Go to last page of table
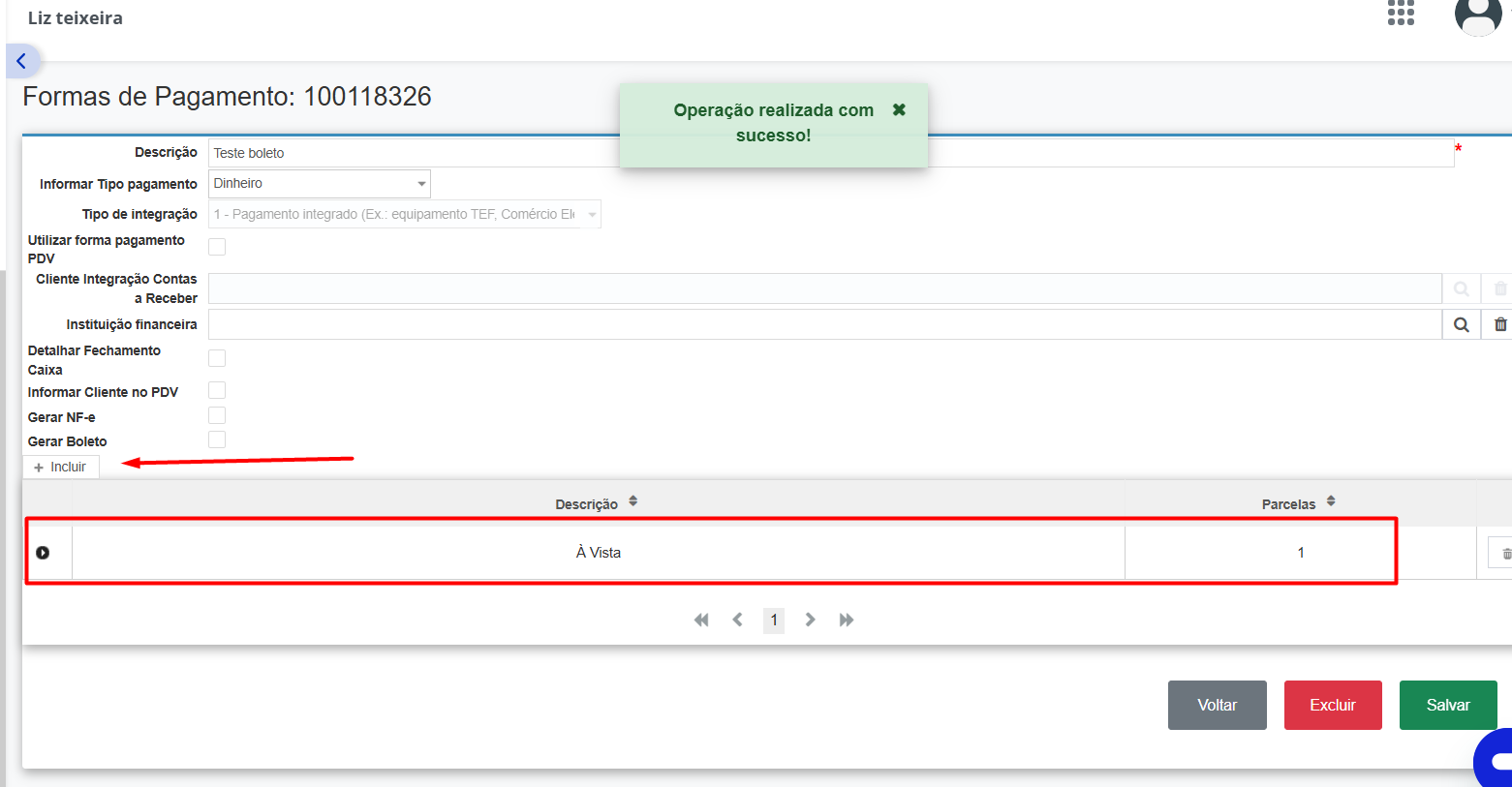This screenshot has height=787, width=1512. pos(847,620)
